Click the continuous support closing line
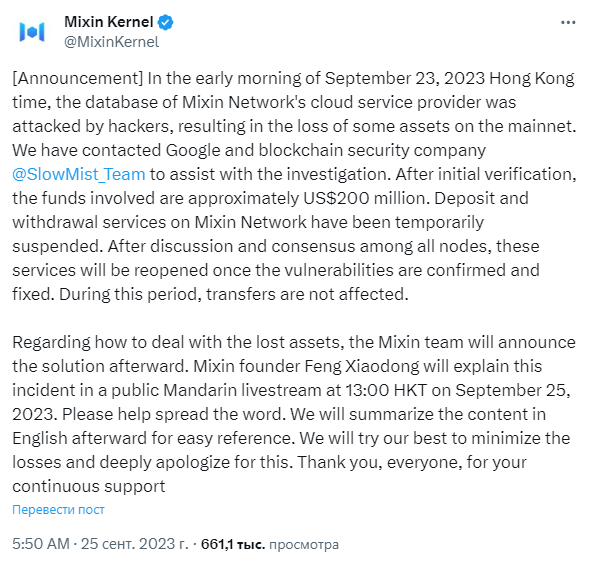 click(x=89, y=487)
